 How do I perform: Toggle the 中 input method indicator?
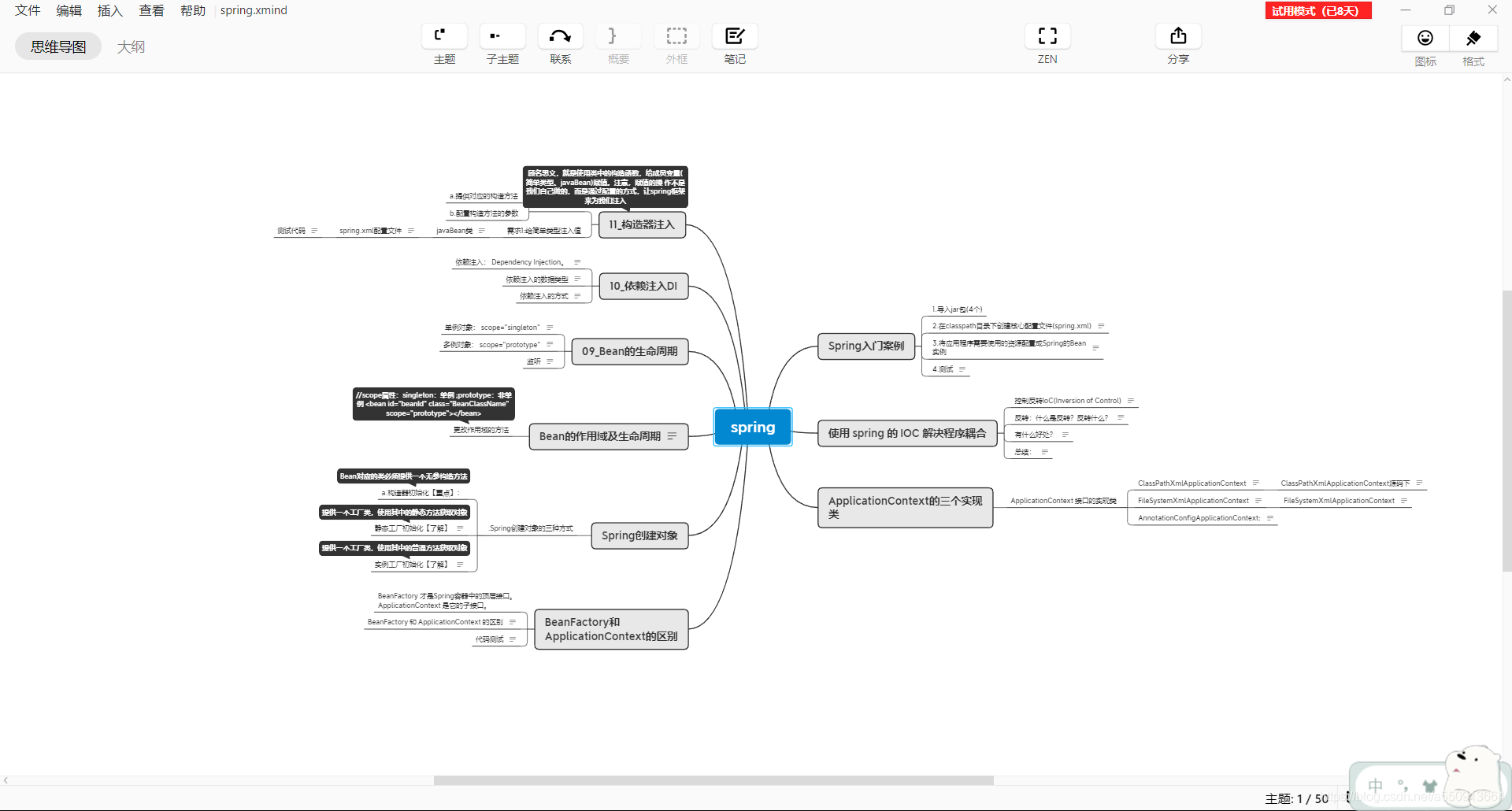pos(1375,786)
